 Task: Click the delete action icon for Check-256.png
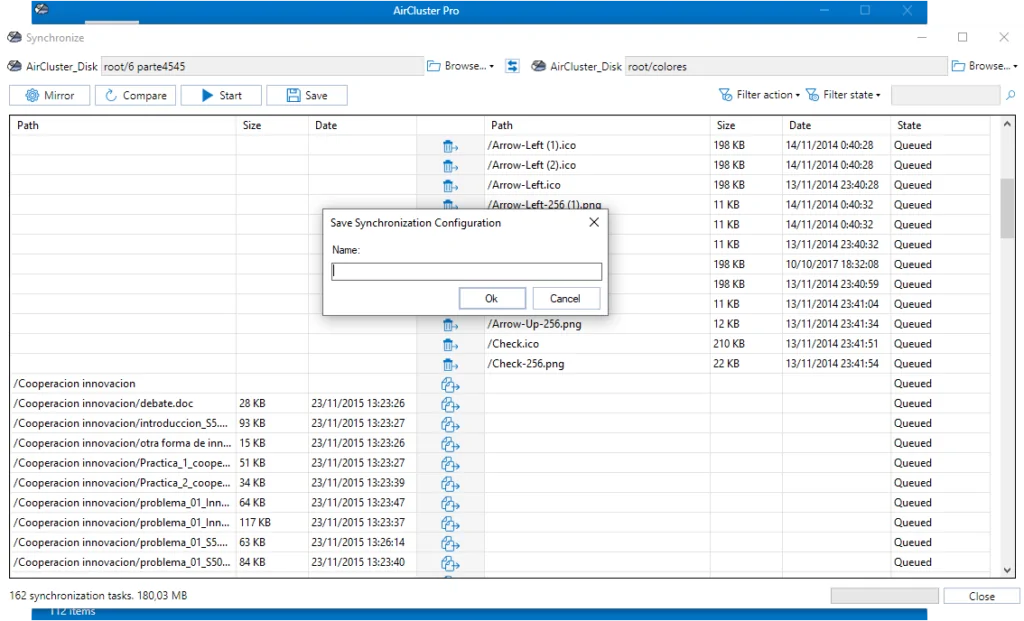click(450, 364)
